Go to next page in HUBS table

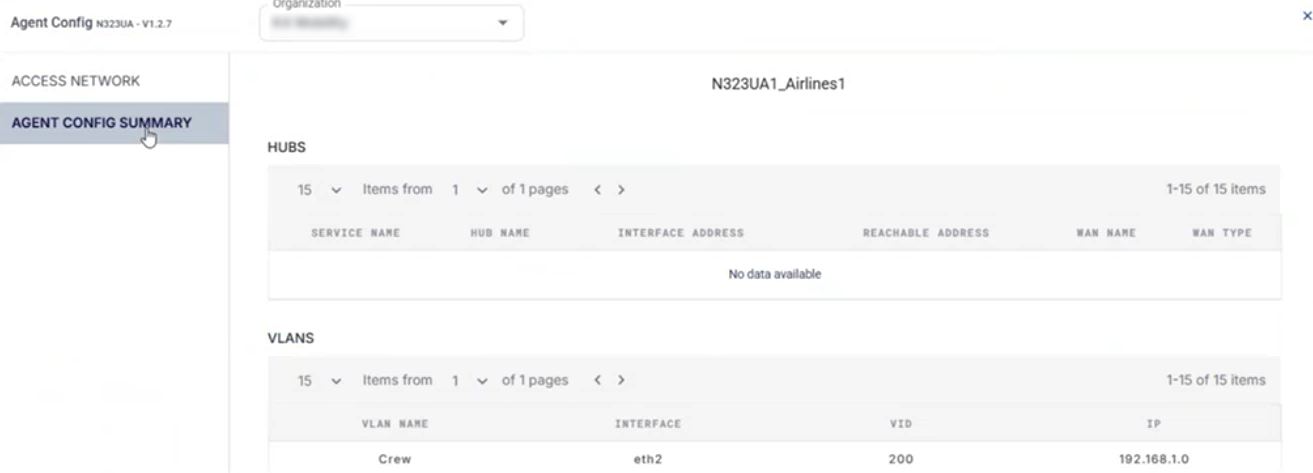(621, 190)
